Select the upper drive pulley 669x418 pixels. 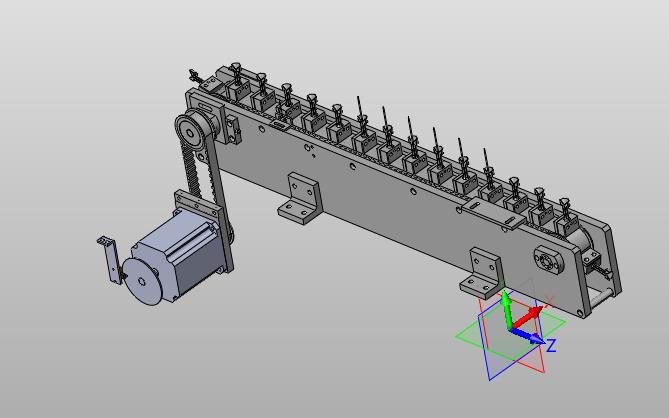191,133
